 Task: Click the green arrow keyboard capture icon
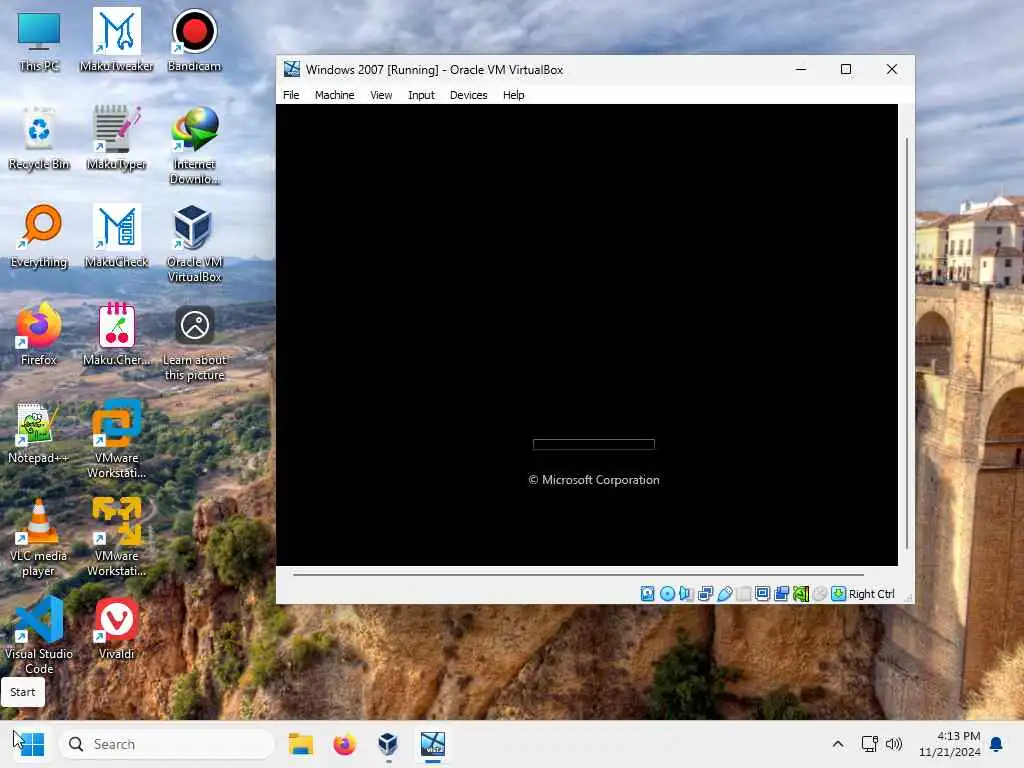(839, 594)
